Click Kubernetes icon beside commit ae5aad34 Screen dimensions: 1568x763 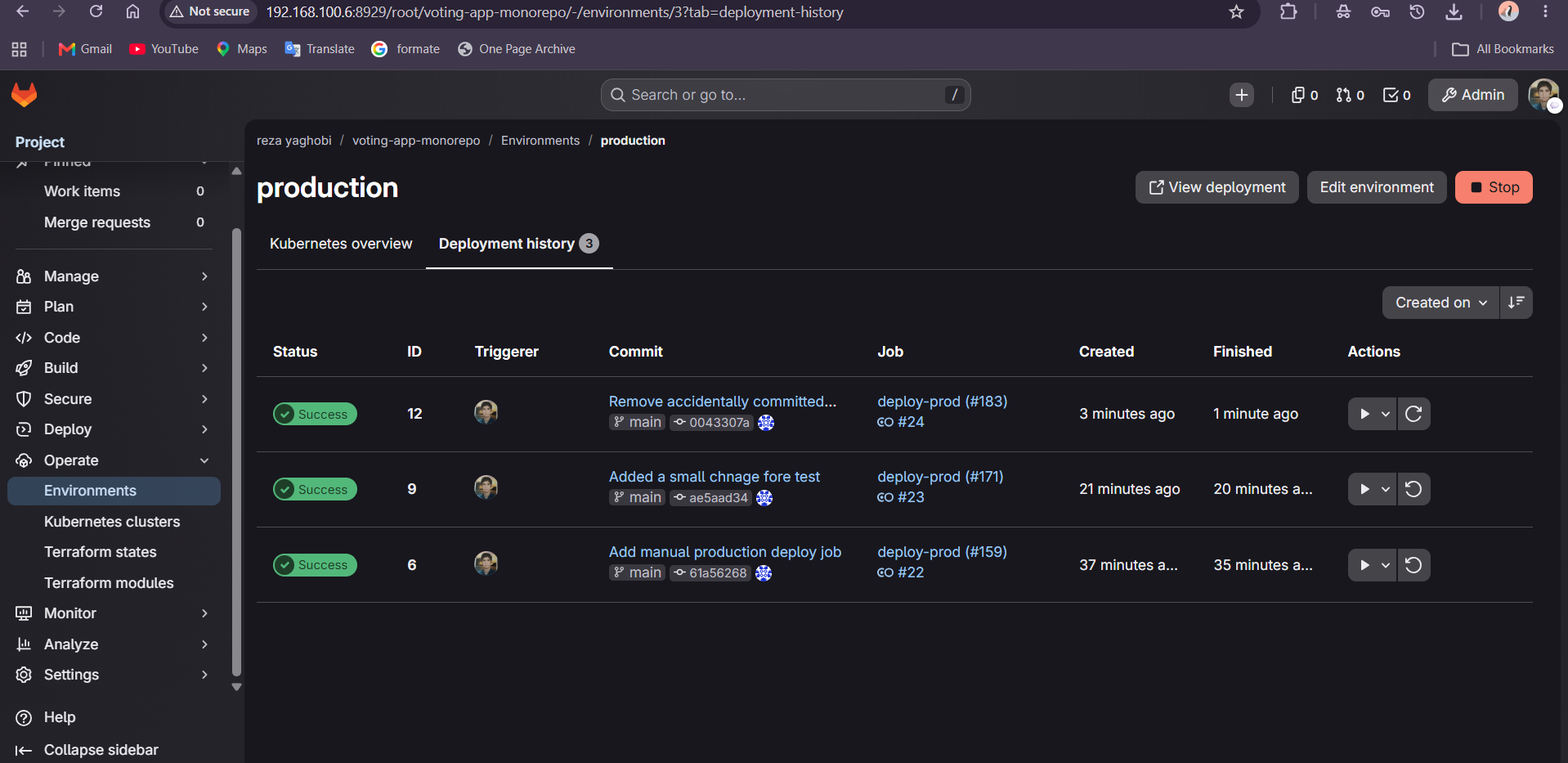click(x=764, y=498)
